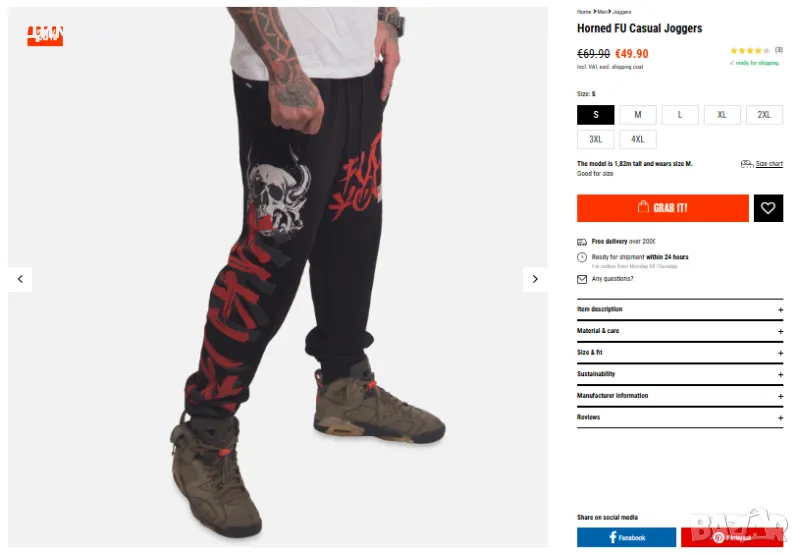800x555 pixels.
Task: Click the main joggers product image
Action: tap(278, 277)
